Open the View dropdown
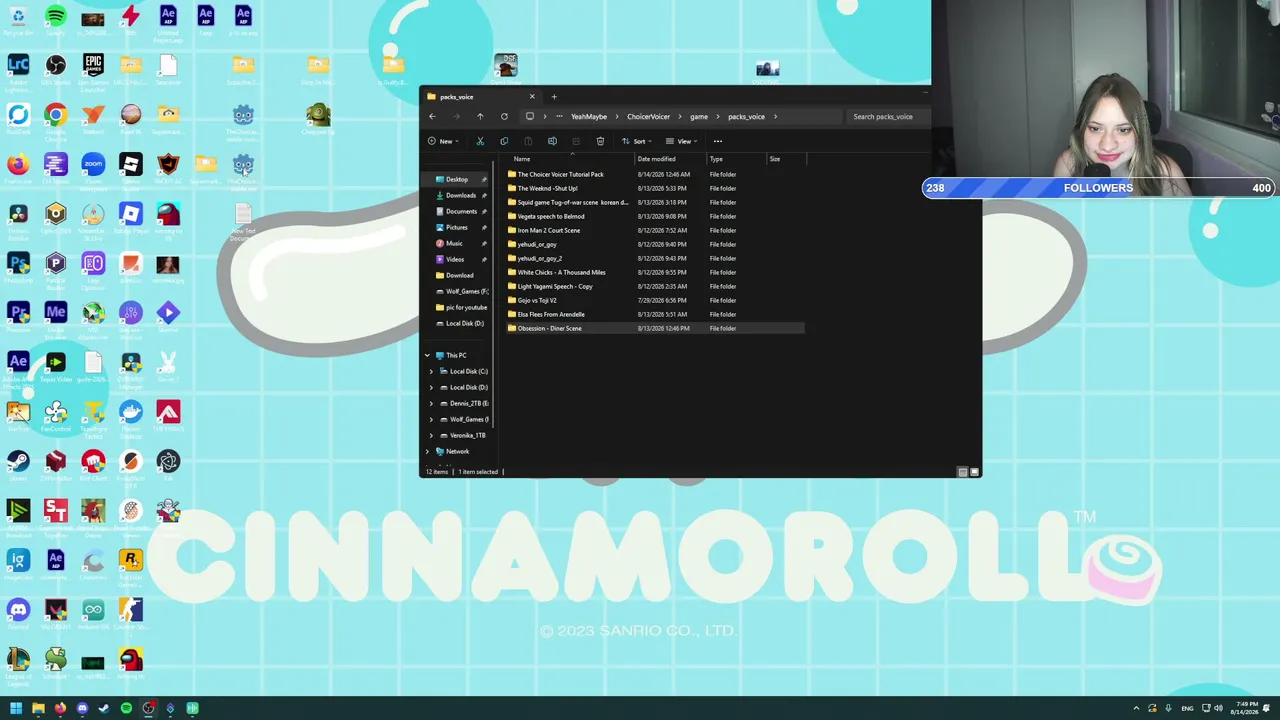 click(x=681, y=141)
